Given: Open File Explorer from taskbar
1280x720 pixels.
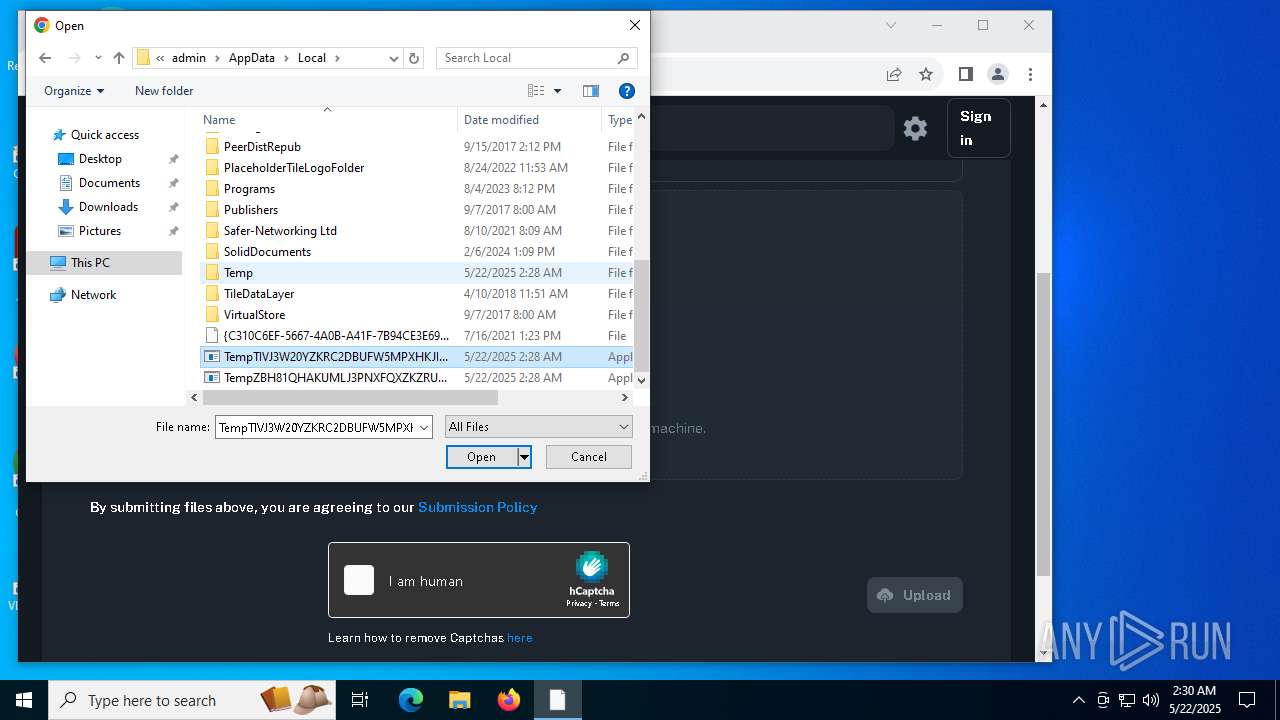Looking at the screenshot, I should pos(460,700).
